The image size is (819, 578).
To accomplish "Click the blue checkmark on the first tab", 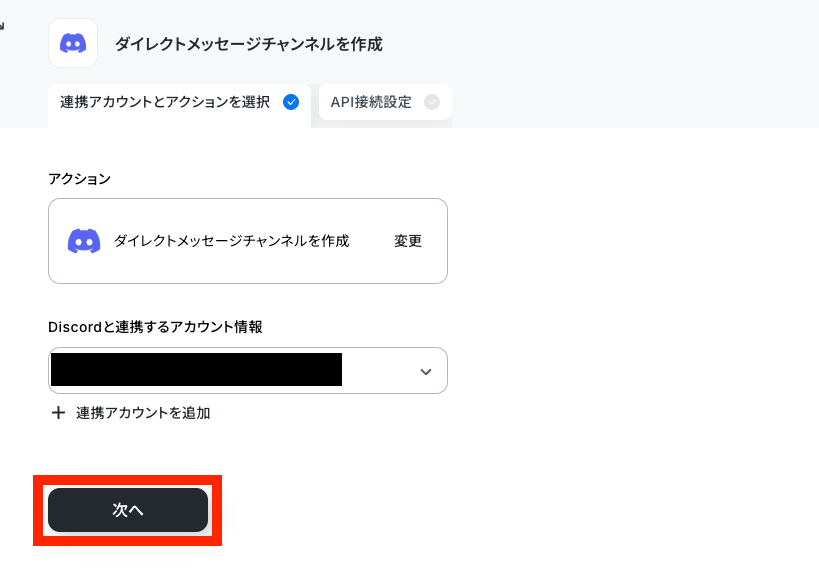I will click(291, 102).
